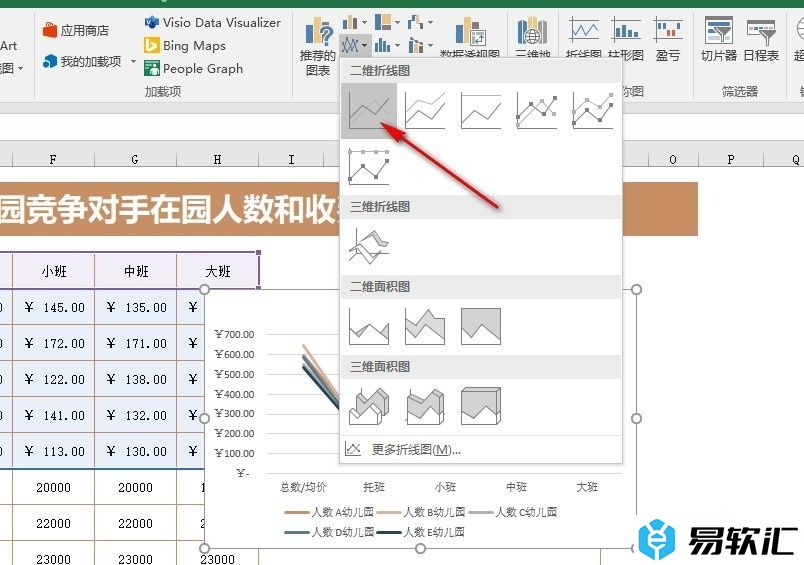Insert a People Graph

pos(194,68)
